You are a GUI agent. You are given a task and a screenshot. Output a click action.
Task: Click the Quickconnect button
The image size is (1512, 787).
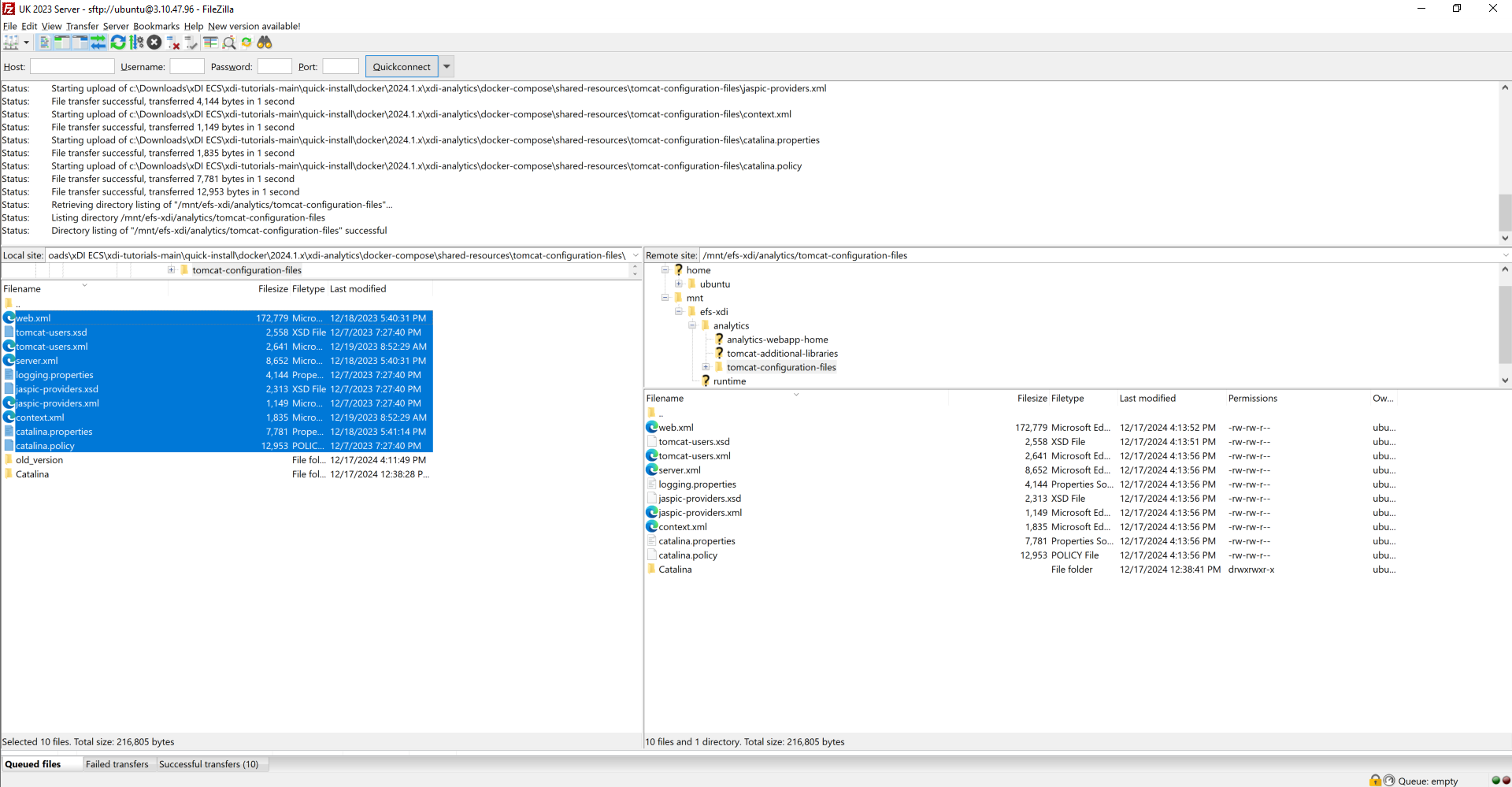tap(402, 67)
